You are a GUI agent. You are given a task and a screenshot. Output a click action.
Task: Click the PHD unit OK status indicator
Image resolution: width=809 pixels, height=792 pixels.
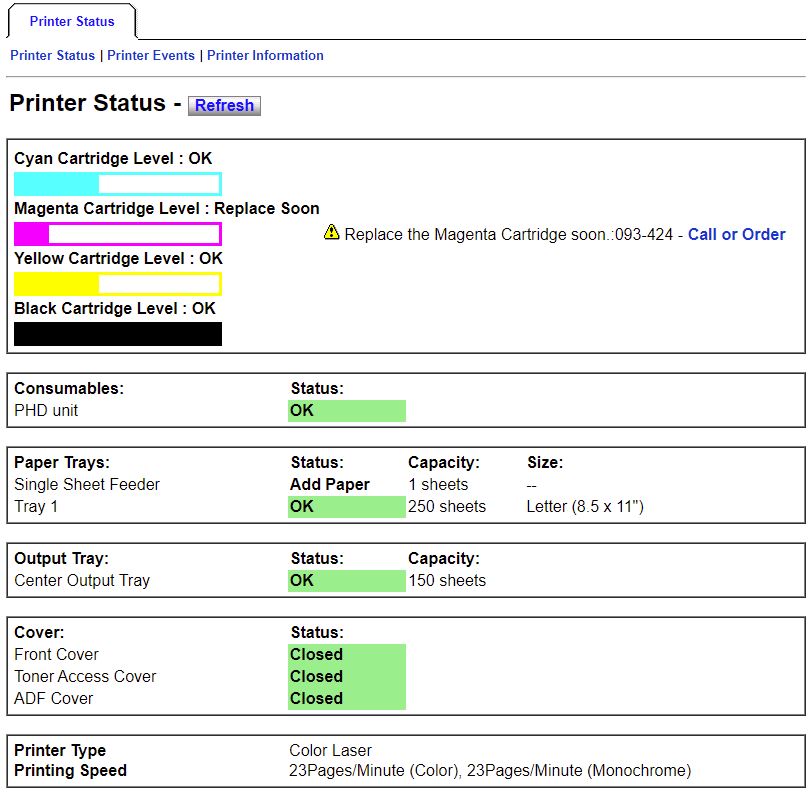345,410
